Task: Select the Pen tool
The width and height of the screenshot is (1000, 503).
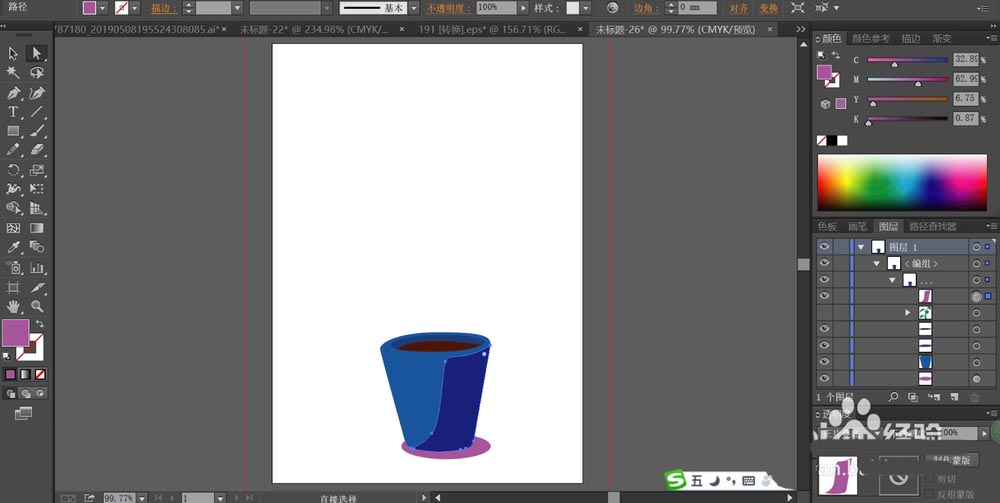Action: pyautogui.click(x=13, y=93)
